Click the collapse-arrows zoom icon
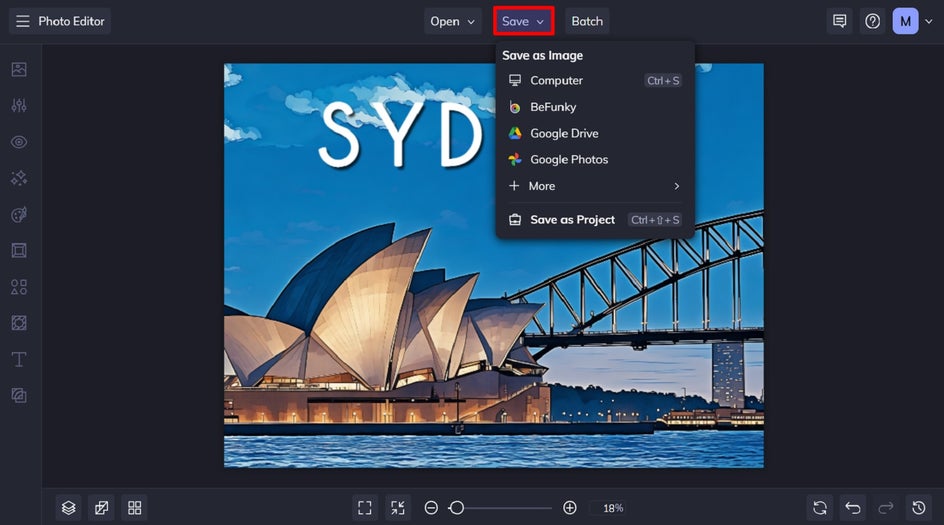Screen dimensions: 944x525 pyautogui.click(x=397, y=508)
